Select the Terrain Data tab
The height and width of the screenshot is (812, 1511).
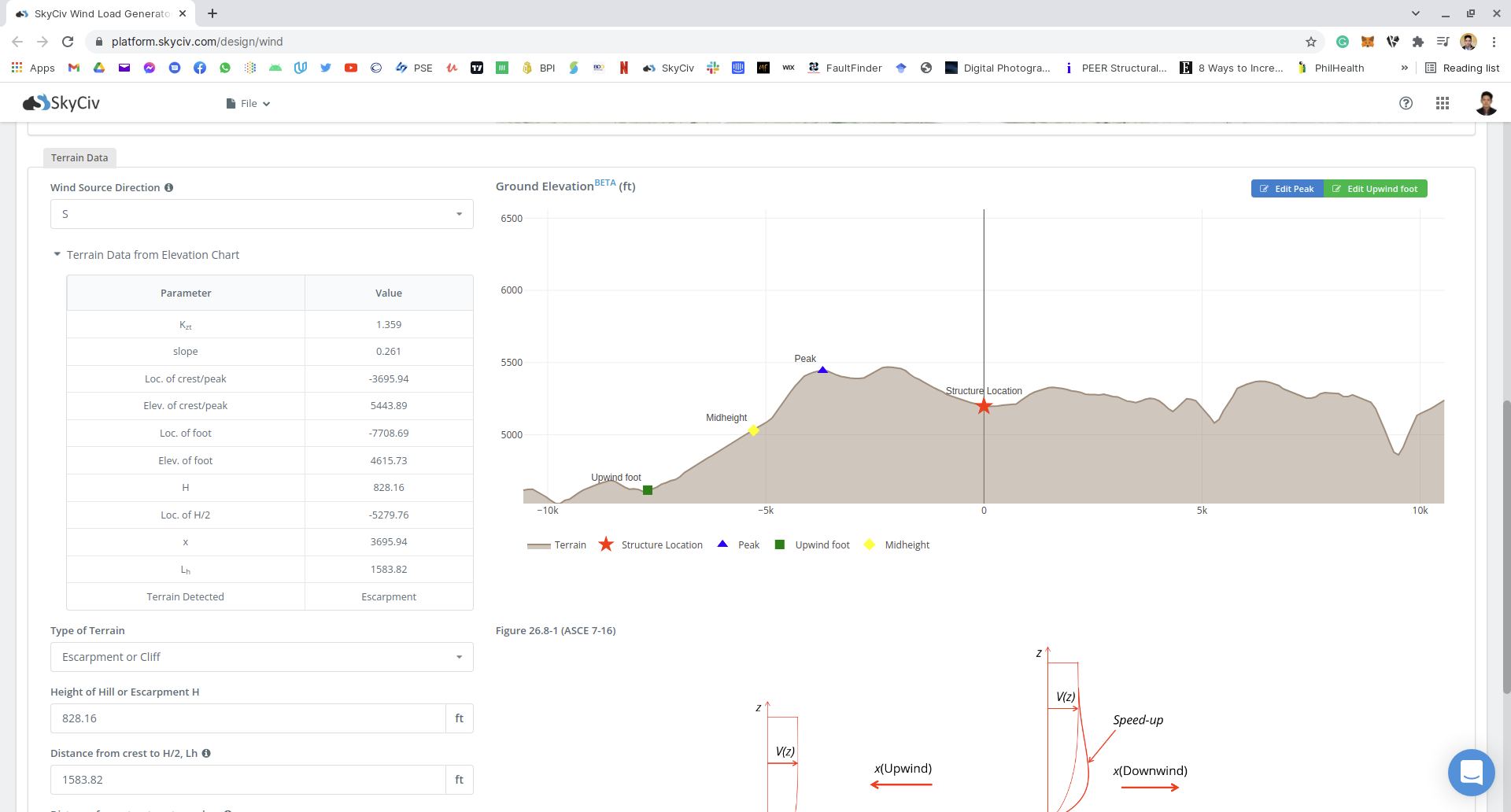point(79,158)
